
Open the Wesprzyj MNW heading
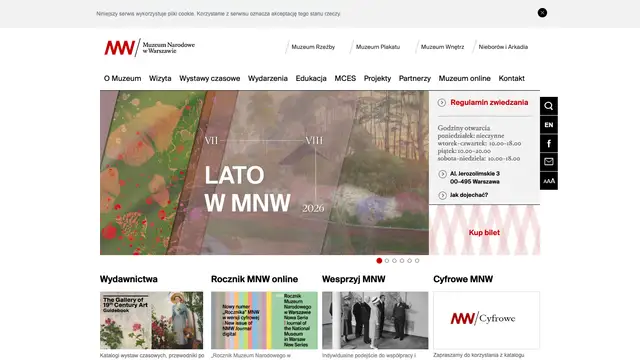pyautogui.click(x=353, y=279)
